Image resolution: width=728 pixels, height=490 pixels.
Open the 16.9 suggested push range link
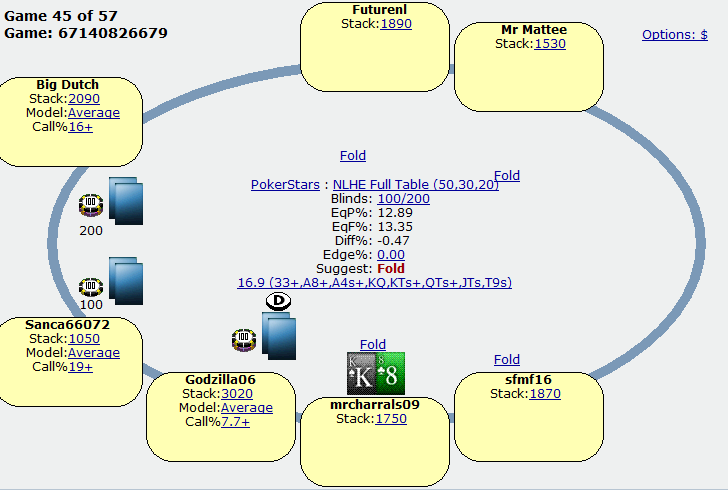click(375, 282)
